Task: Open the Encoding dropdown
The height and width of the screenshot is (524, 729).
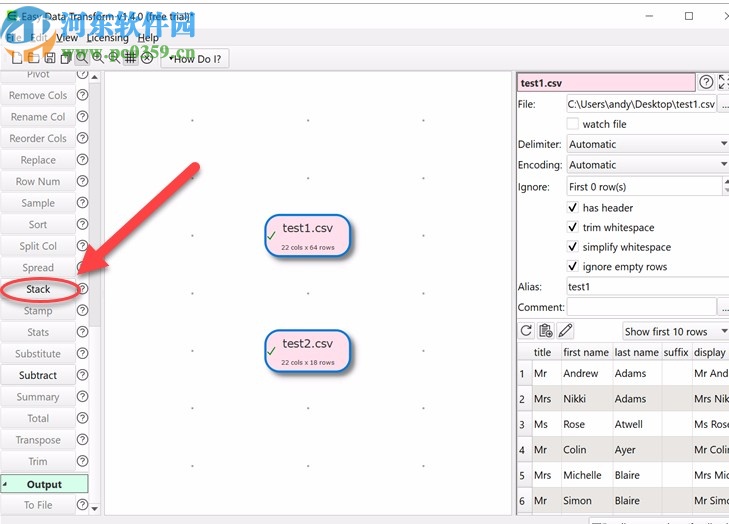Action: [648, 165]
